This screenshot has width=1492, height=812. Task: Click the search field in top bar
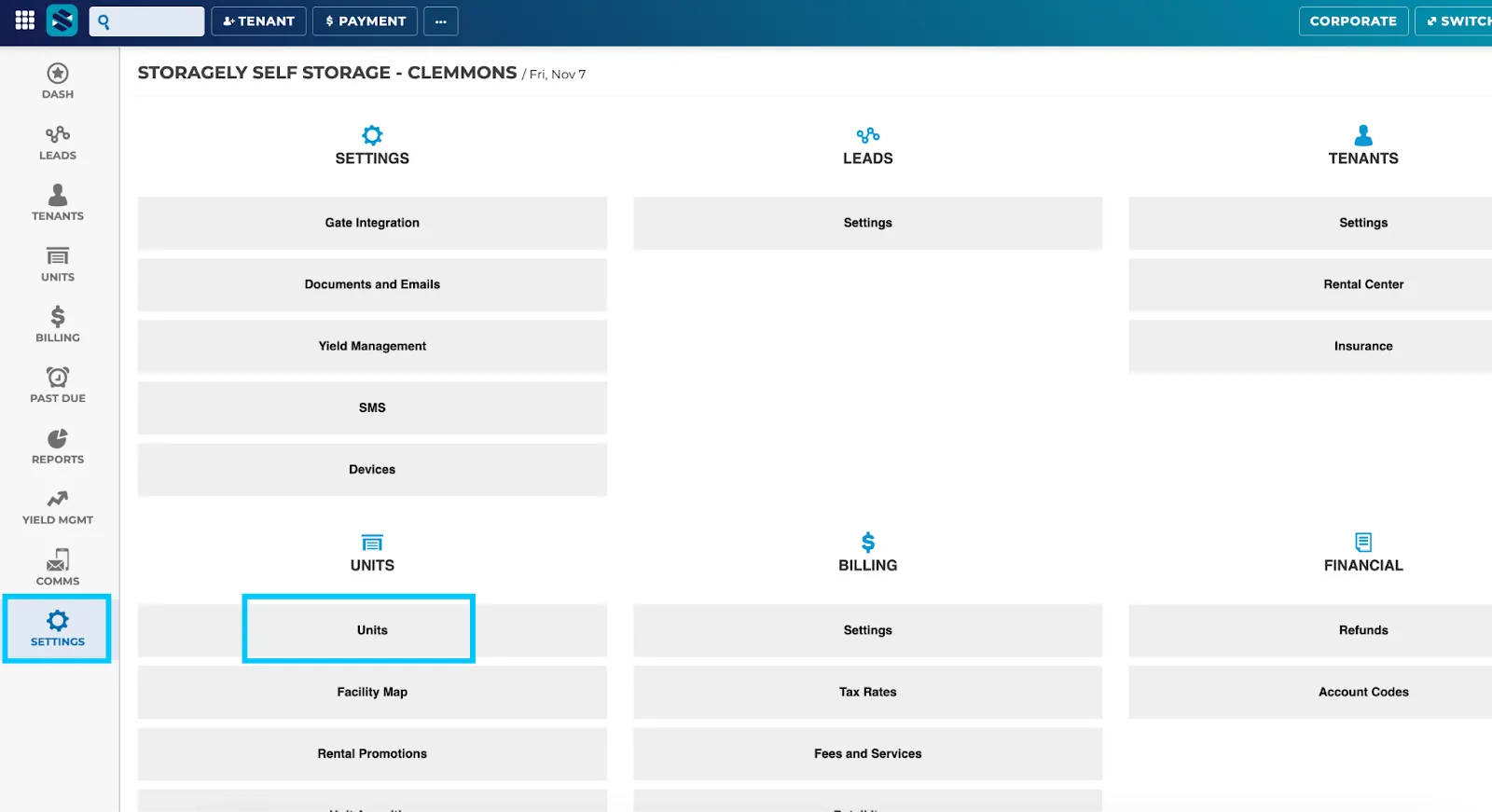click(147, 21)
